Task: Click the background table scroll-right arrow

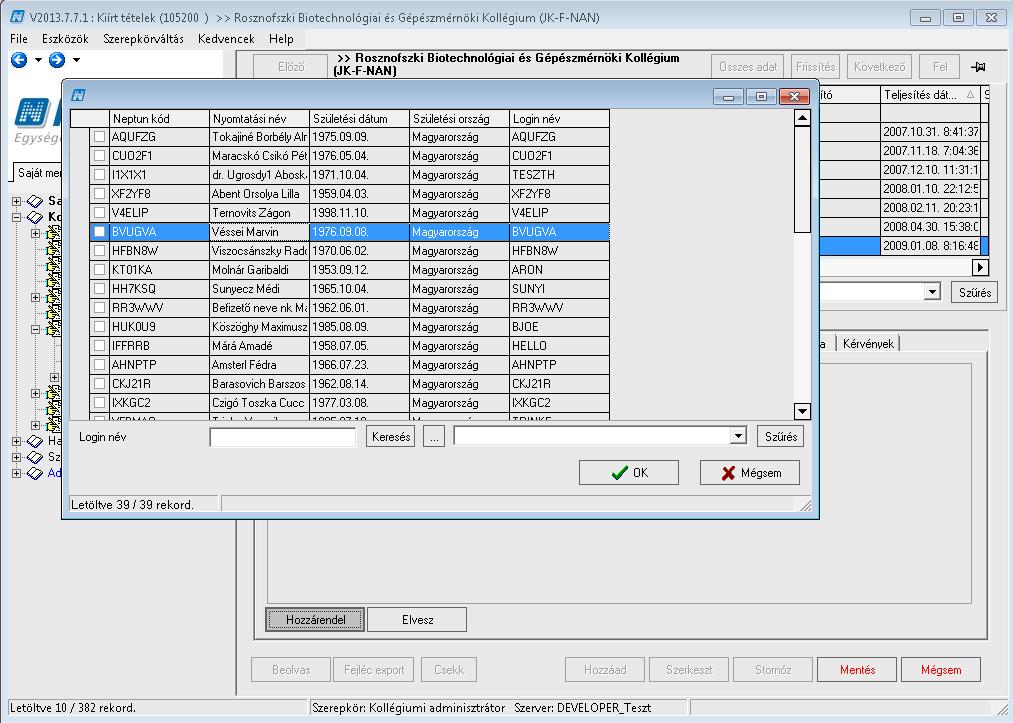Action: coord(980,267)
